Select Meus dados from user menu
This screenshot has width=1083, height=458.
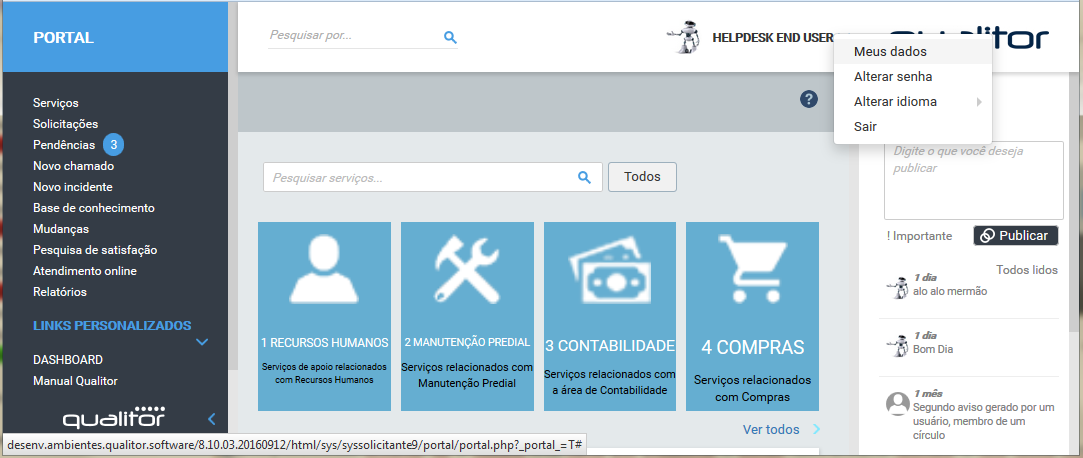pos(890,51)
